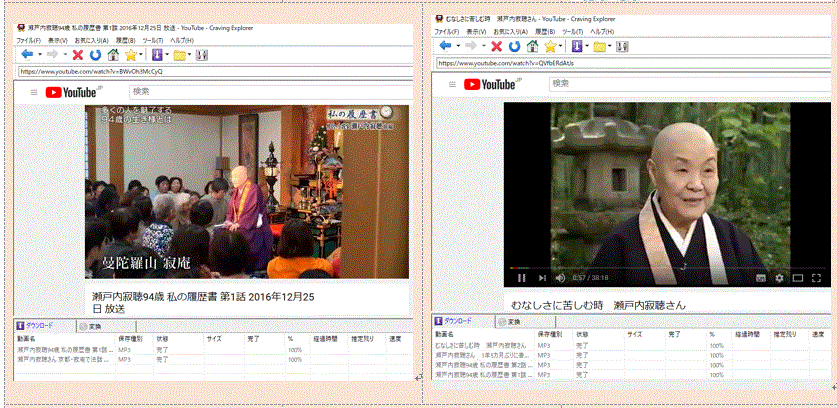Screen dimensions: 837x408
Task: Click the video frame in left window
Action: tap(247, 192)
